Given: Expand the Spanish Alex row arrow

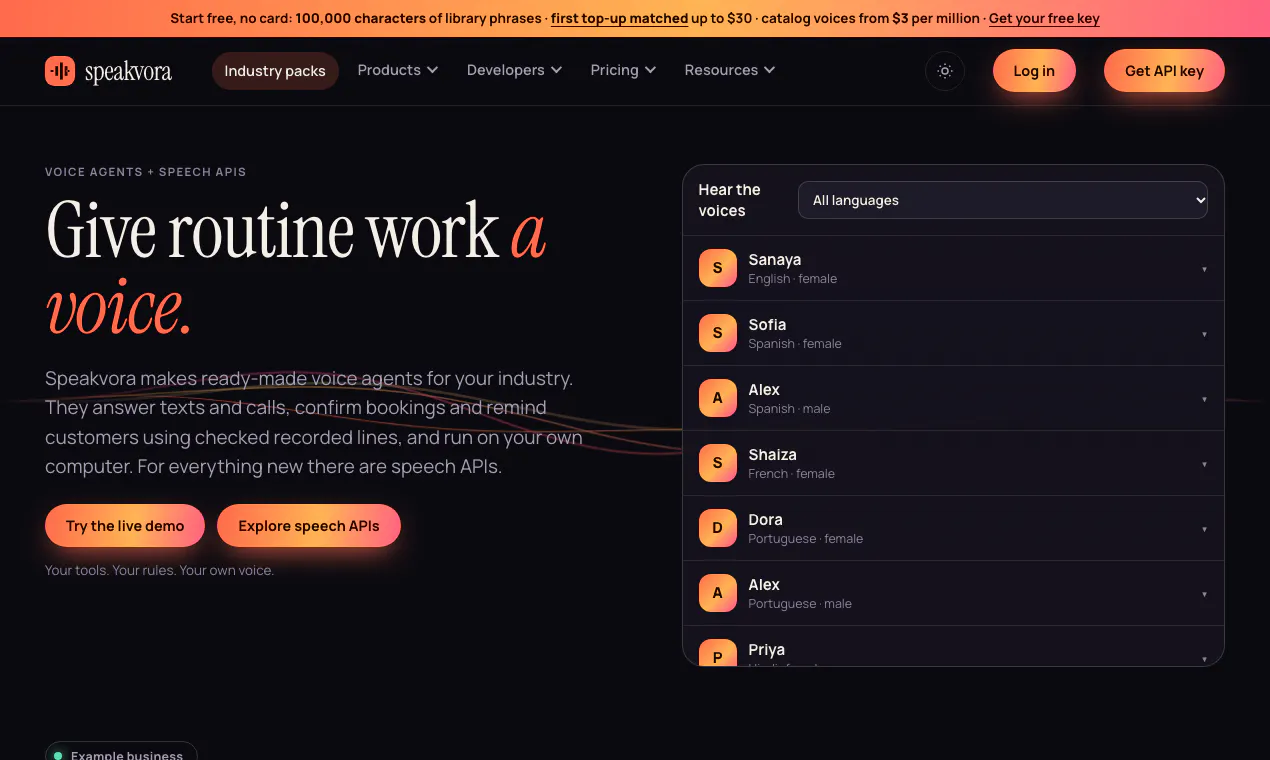Looking at the screenshot, I should coord(1204,399).
